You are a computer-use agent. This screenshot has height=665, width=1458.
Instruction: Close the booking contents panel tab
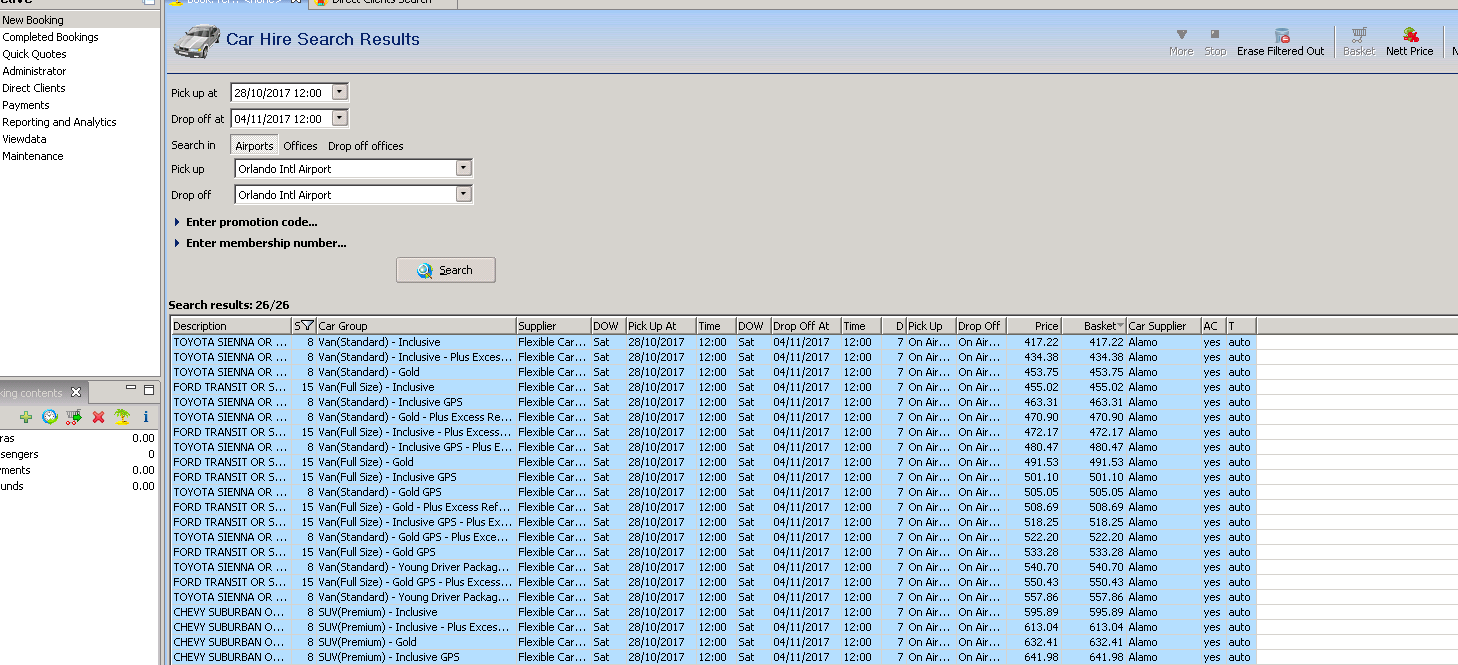75,392
